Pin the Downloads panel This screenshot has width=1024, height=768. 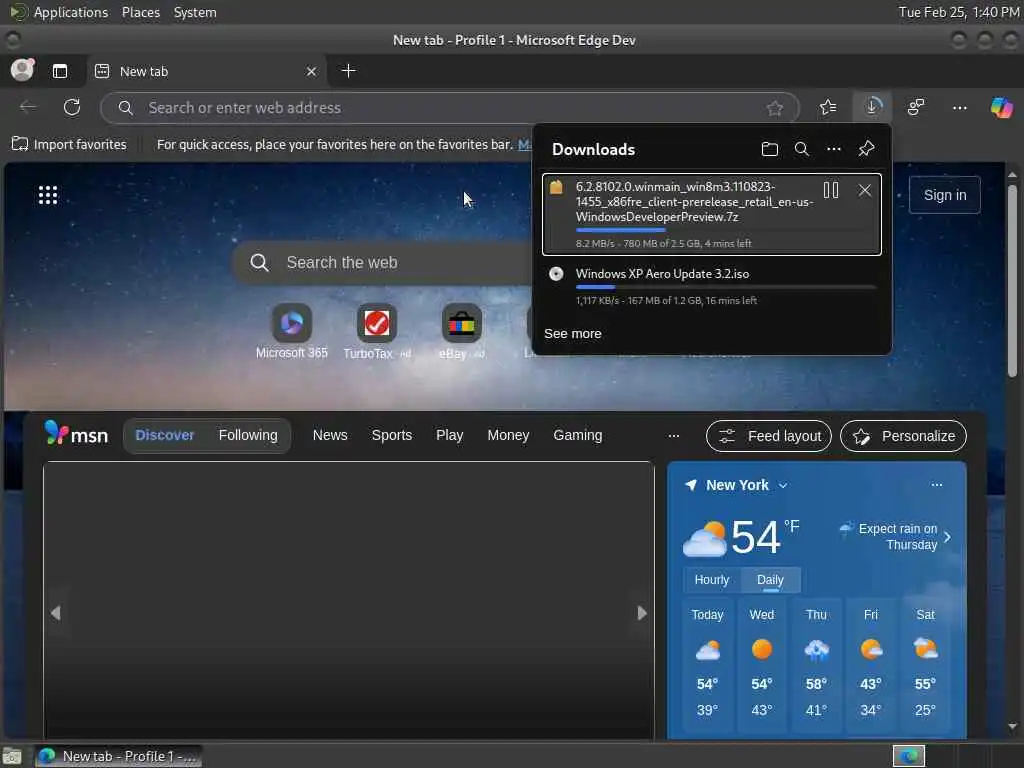(866, 149)
